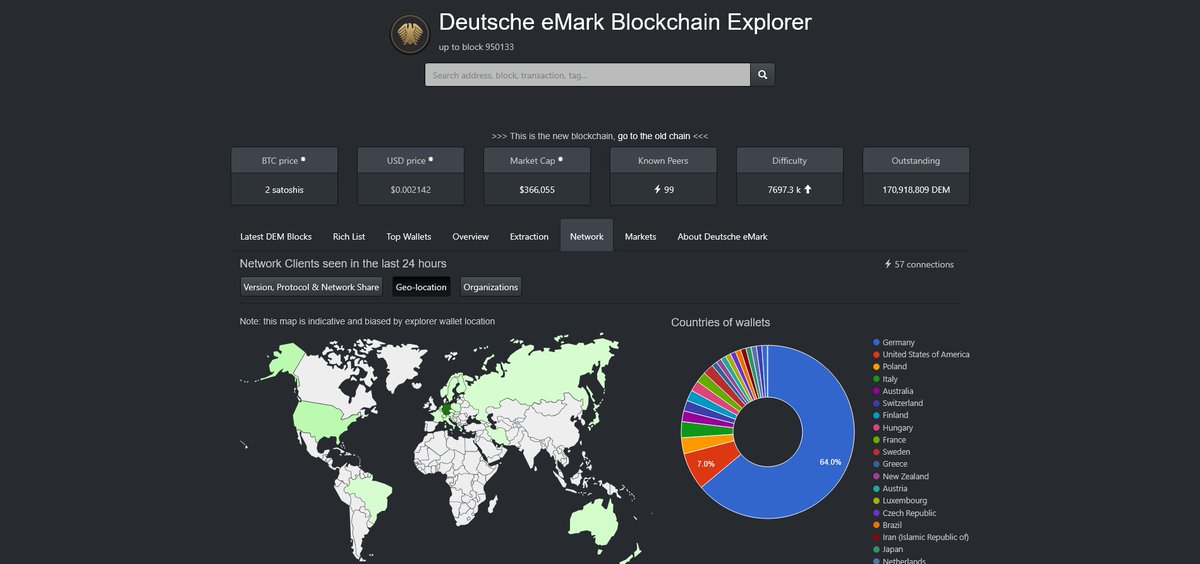Click the Iran (Islamic Republic of) legend label

[926, 537]
